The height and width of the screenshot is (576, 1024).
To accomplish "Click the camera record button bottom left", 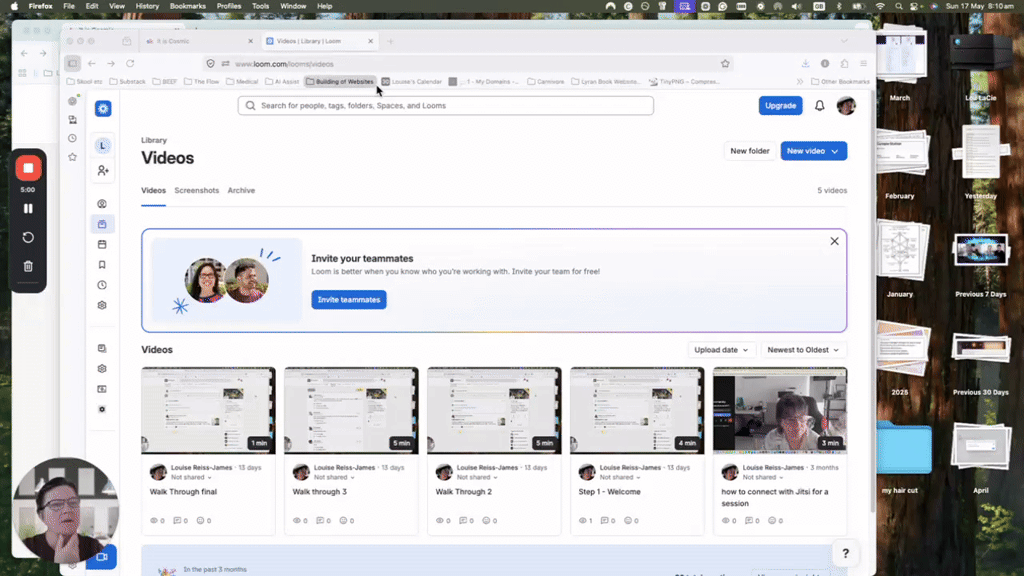I will pos(101,557).
